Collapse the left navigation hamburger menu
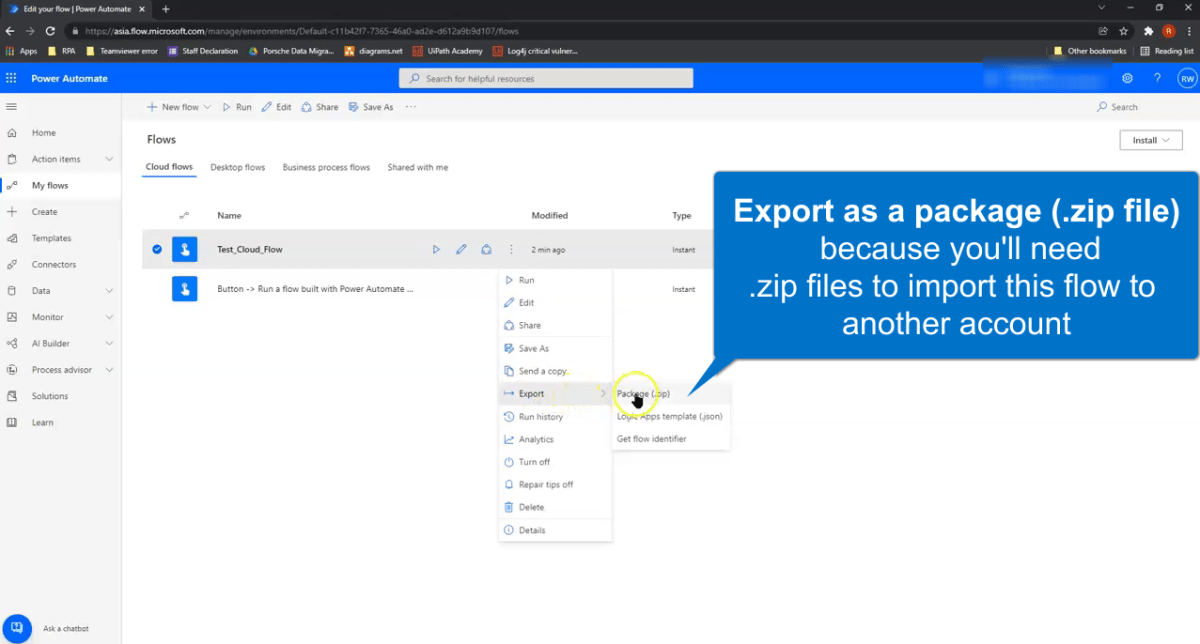 coord(12,106)
